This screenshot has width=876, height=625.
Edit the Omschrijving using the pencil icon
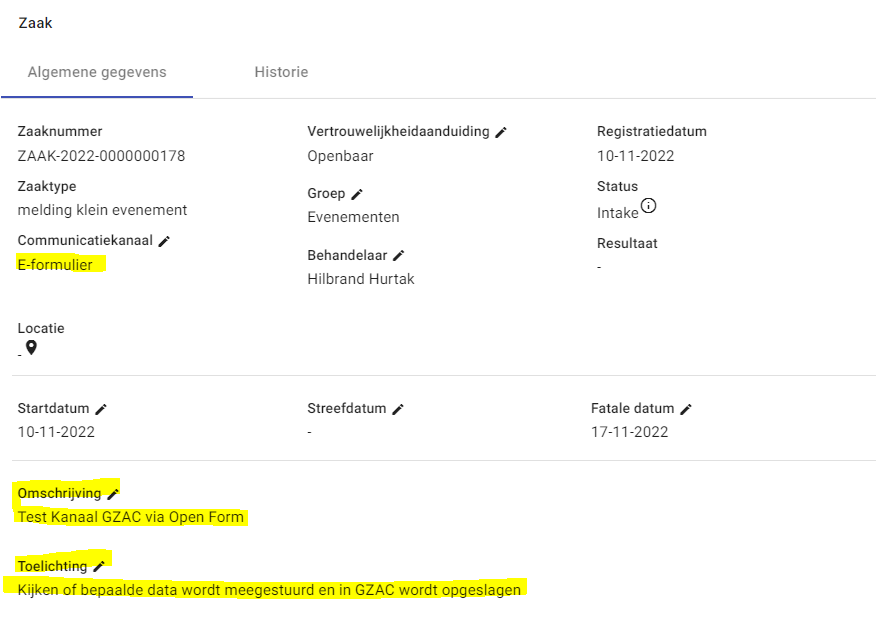[x=113, y=491]
